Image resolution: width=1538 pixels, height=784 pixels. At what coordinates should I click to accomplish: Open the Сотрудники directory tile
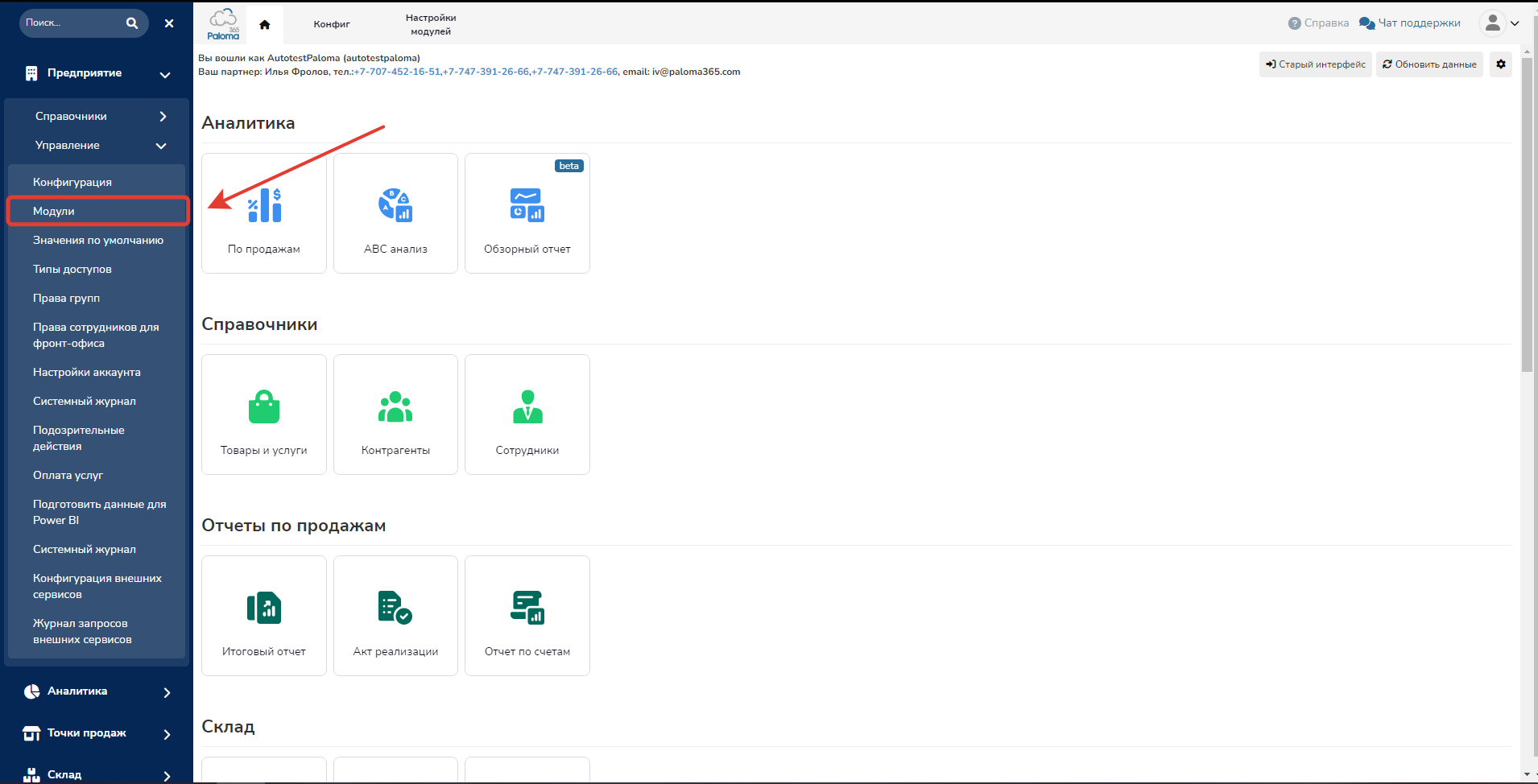coord(527,415)
